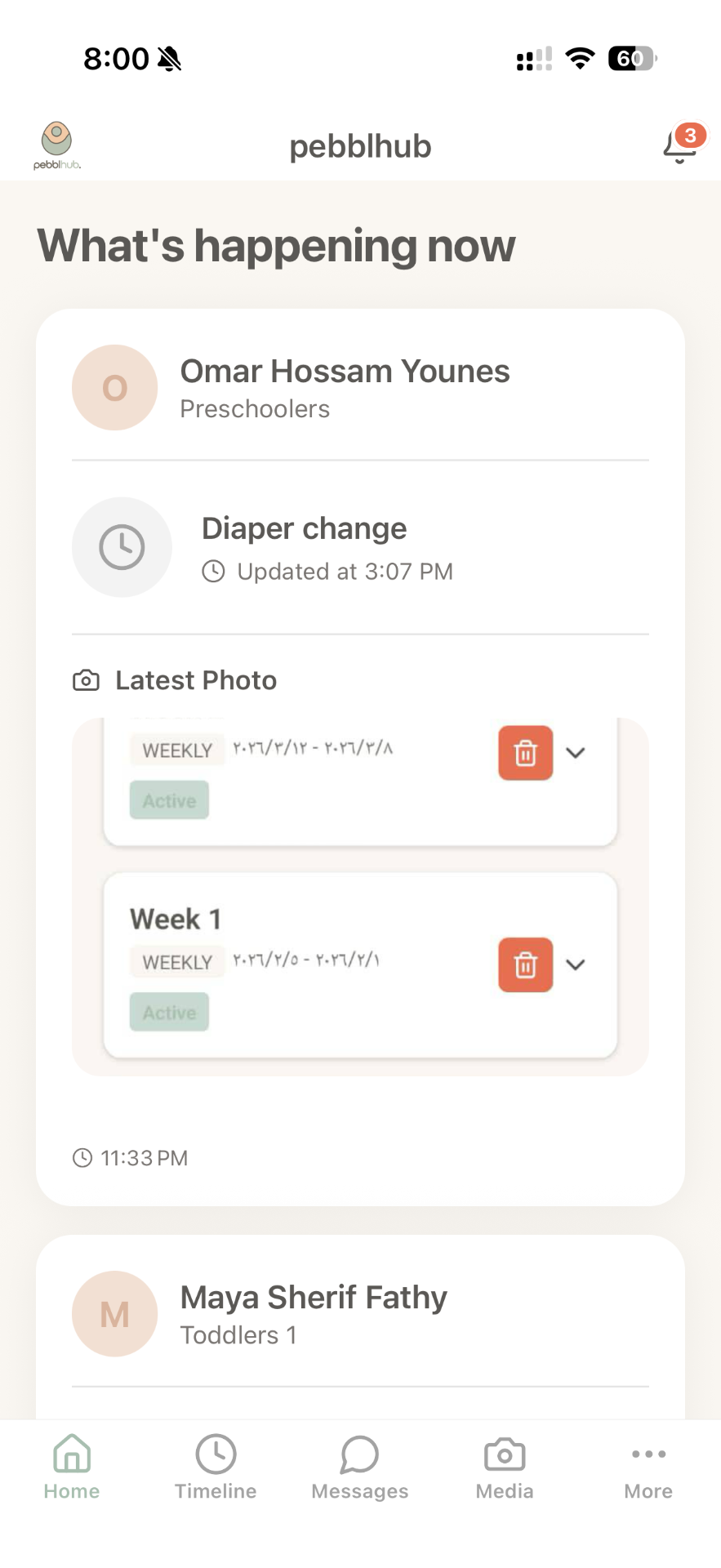Delete the Week 1 plan via trash icon
The height and width of the screenshot is (1568, 721).
526,964
